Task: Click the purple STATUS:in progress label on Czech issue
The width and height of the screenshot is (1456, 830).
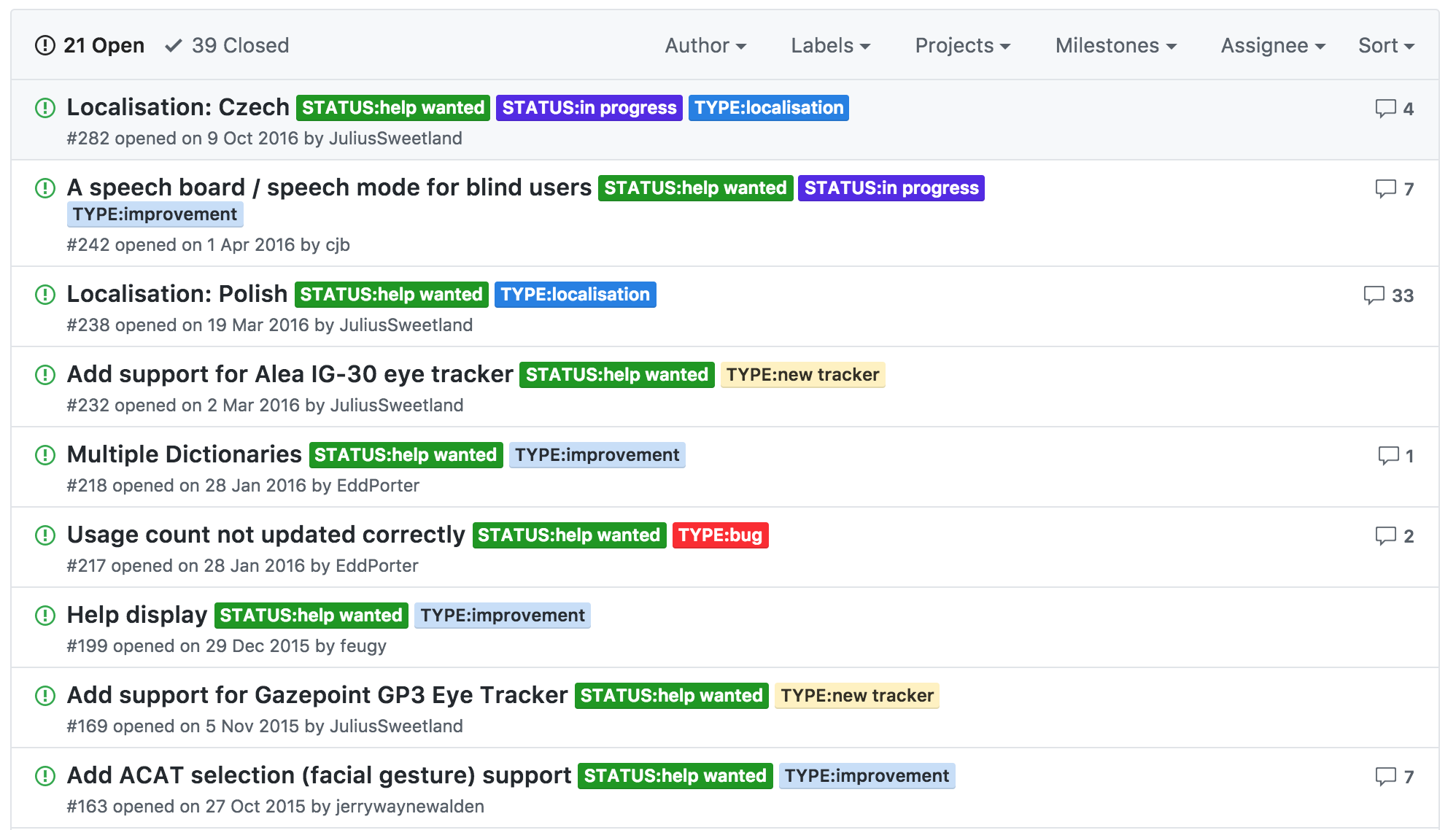Action: (x=589, y=108)
